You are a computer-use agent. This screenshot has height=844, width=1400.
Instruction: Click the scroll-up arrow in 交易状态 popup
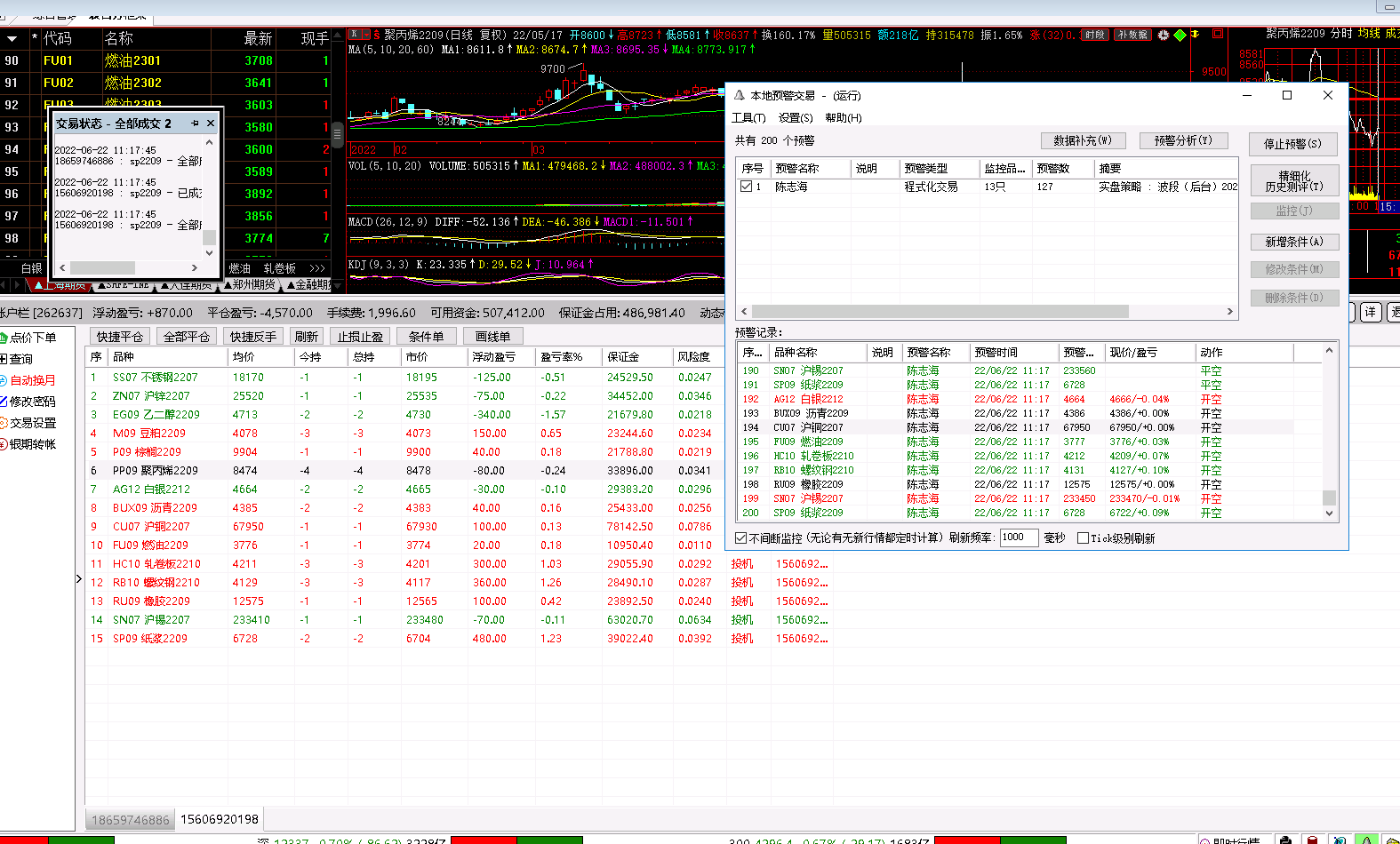coord(210,142)
